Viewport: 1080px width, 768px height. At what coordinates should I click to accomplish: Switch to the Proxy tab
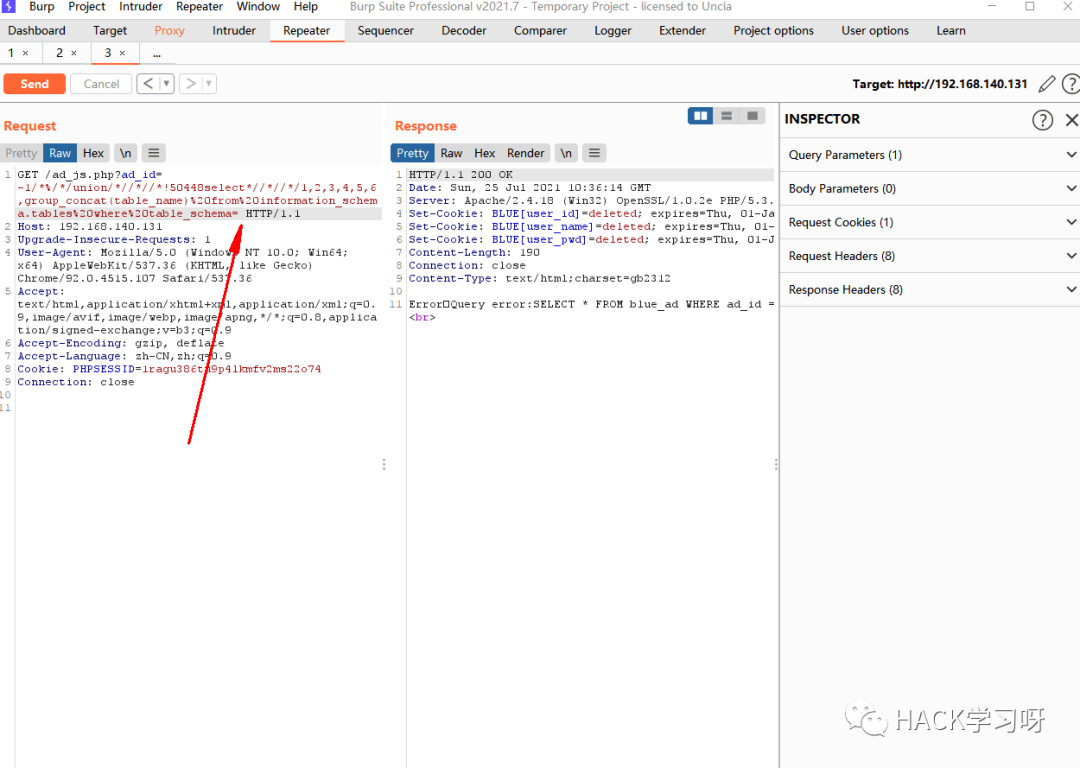[x=169, y=31]
